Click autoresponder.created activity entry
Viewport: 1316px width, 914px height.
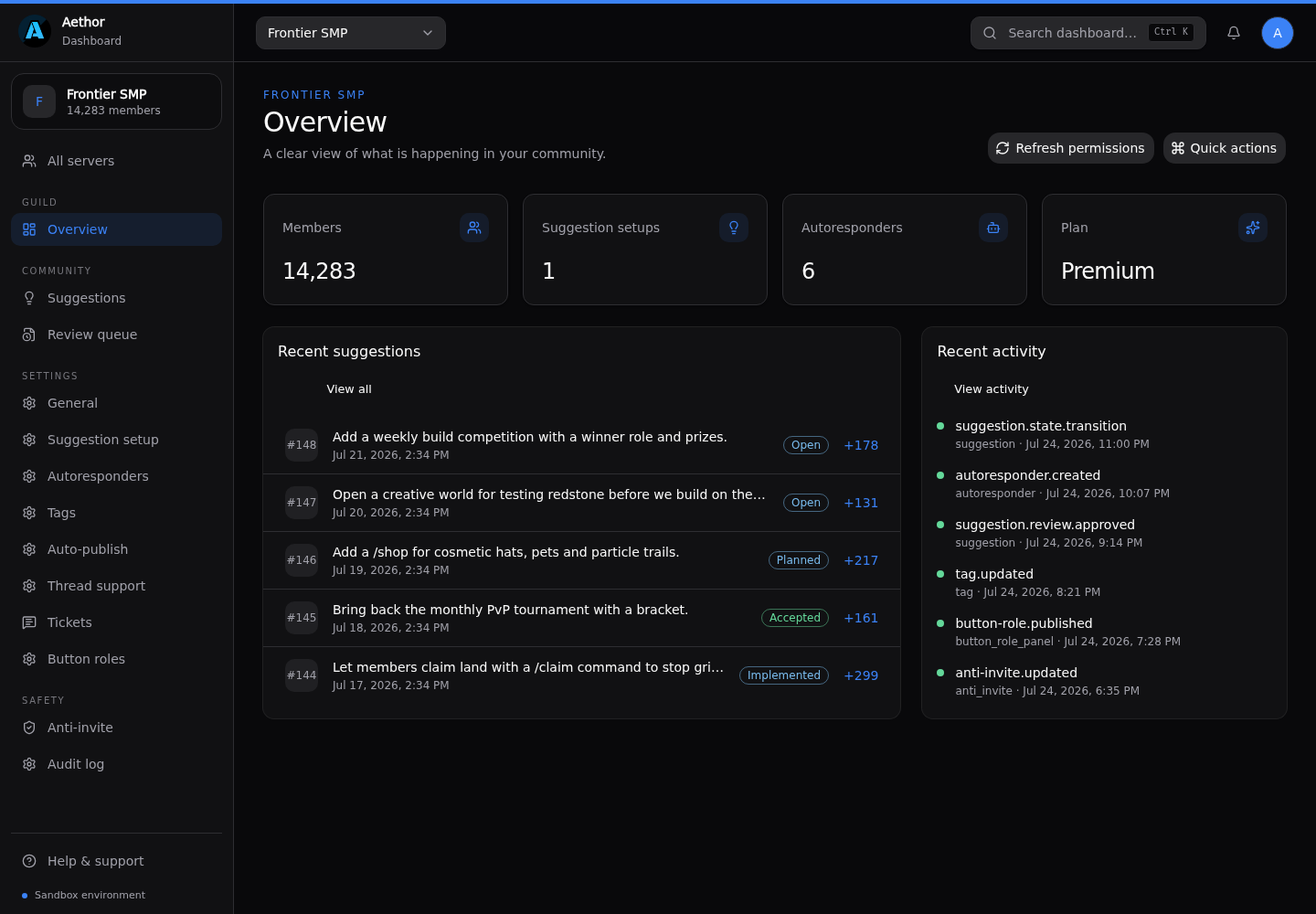pos(1104,484)
